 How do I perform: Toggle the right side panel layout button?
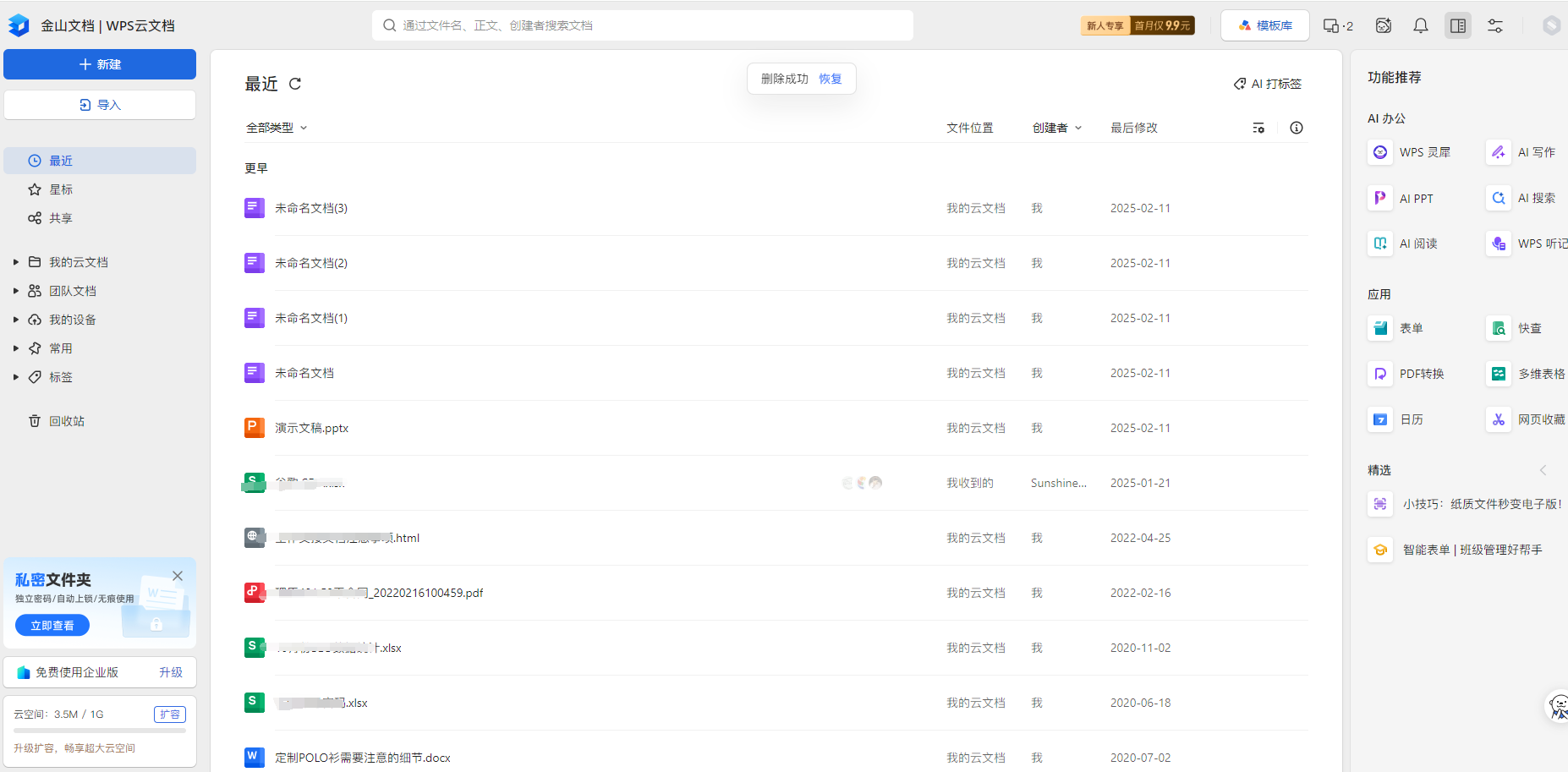(1458, 26)
